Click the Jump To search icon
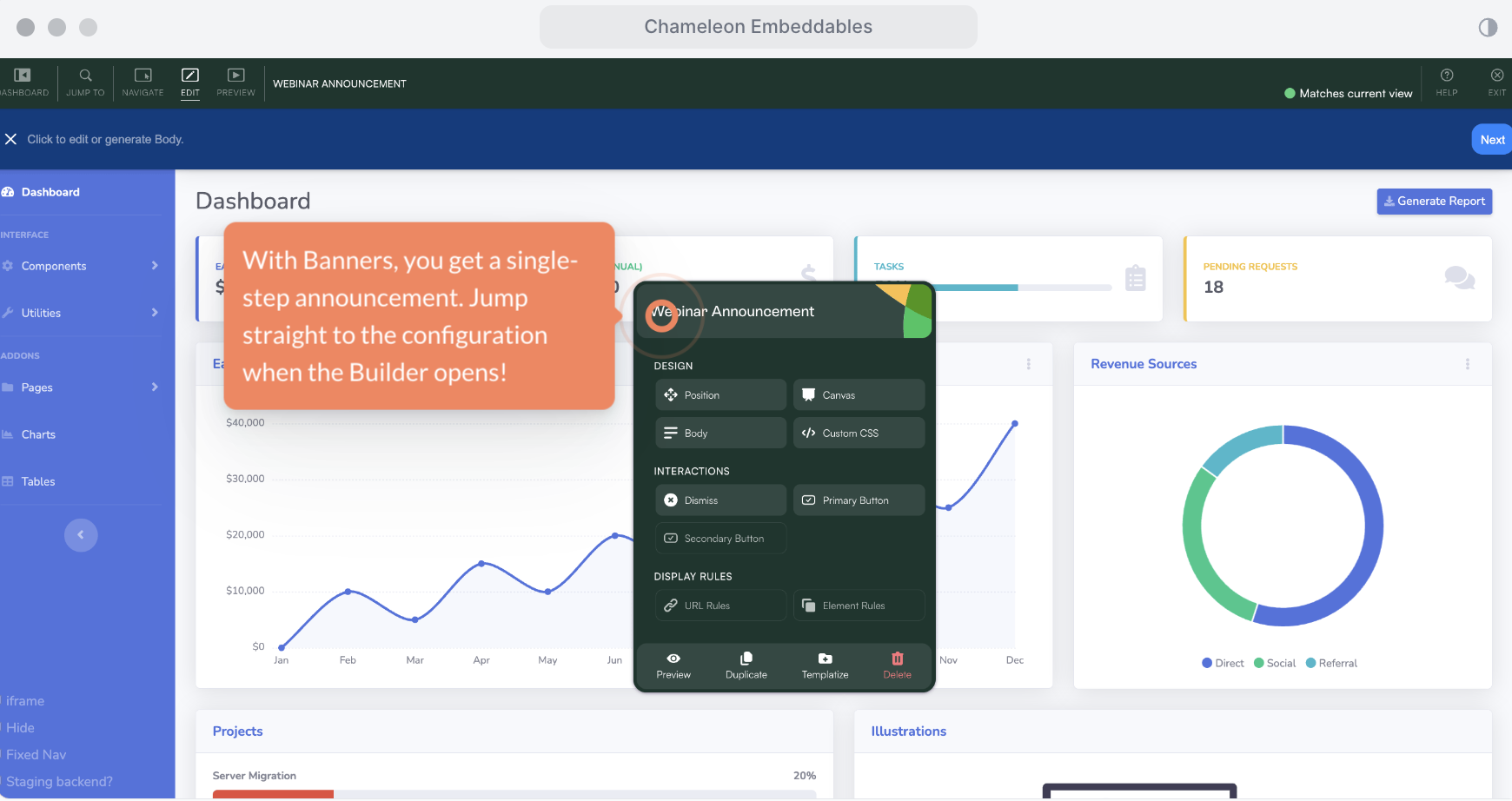1512x801 pixels. (85, 76)
